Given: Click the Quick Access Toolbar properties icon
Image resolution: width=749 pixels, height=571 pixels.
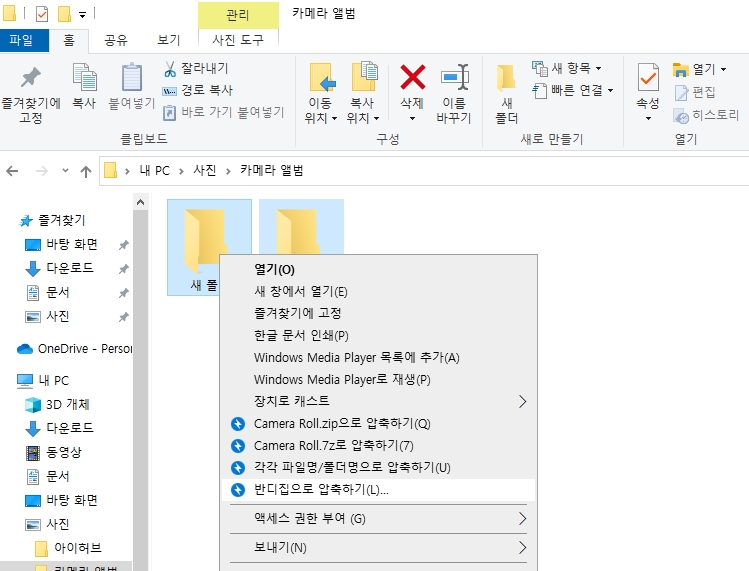Looking at the screenshot, I should 42,14.
